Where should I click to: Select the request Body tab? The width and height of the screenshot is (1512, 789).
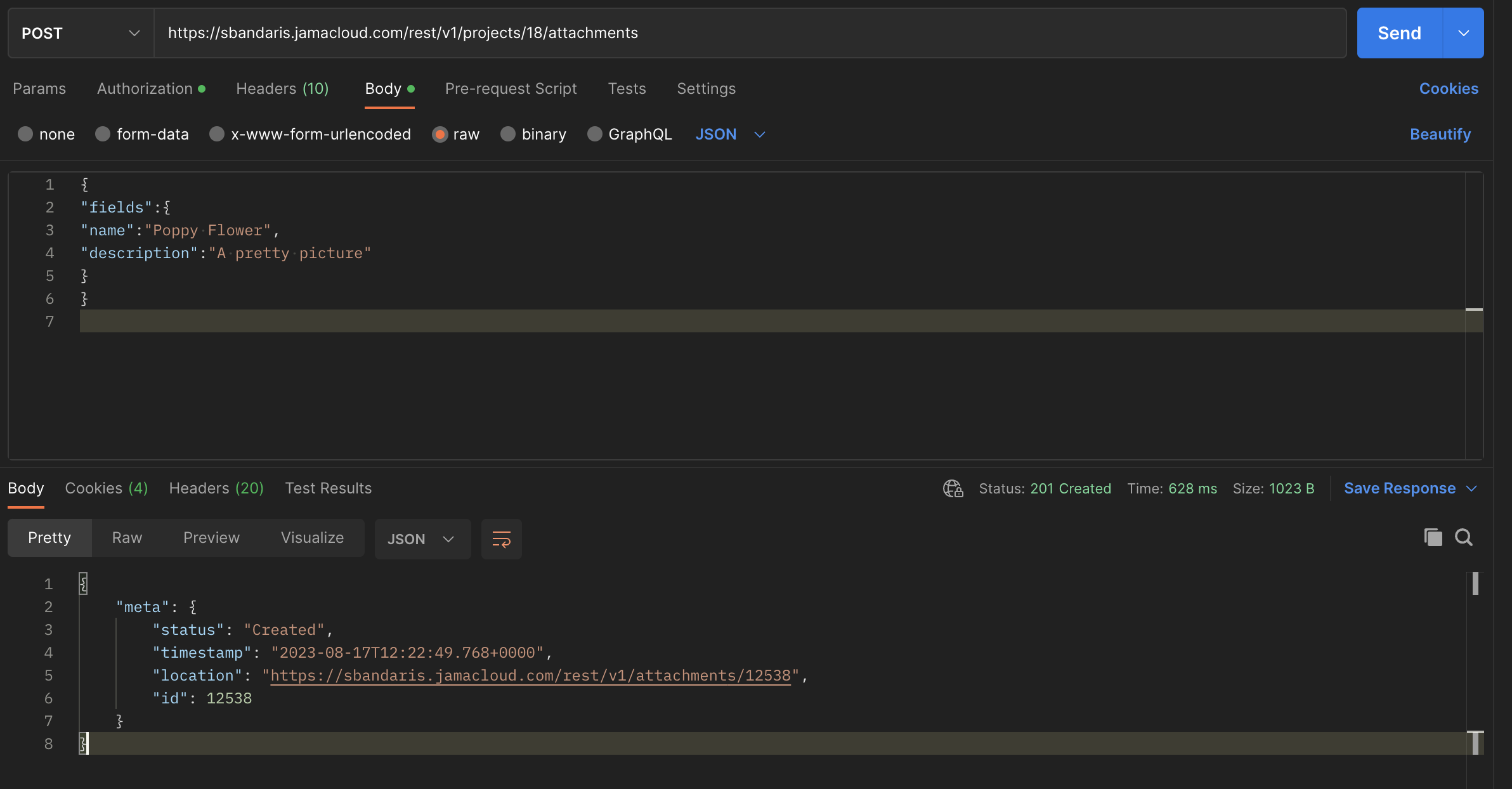(389, 89)
